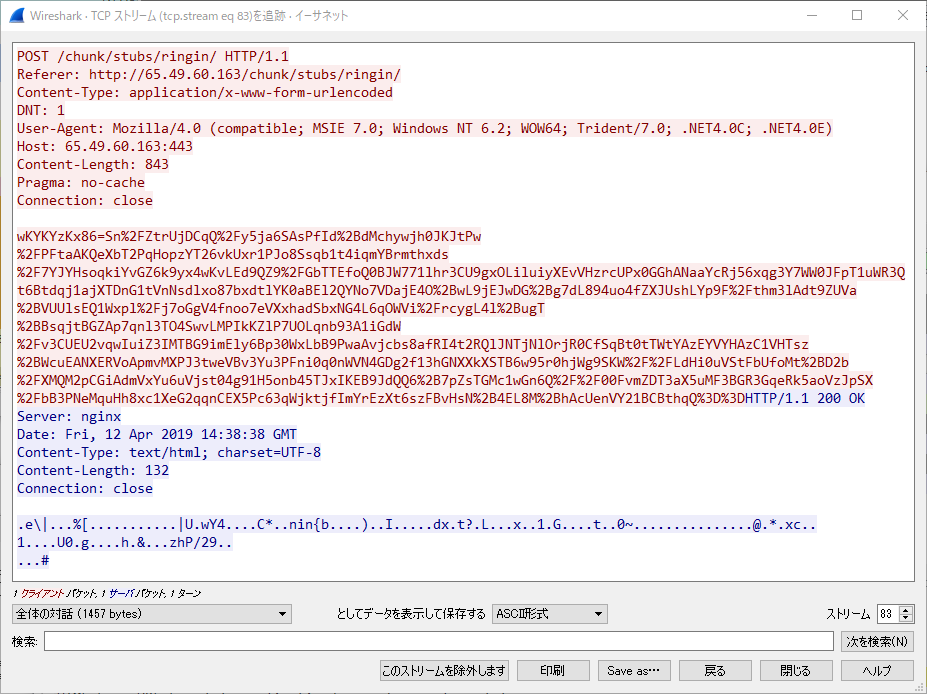This screenshot has height=694, width=927.
Task: Click the Wireshark shark fin title icon
Action: click(17, 15)
